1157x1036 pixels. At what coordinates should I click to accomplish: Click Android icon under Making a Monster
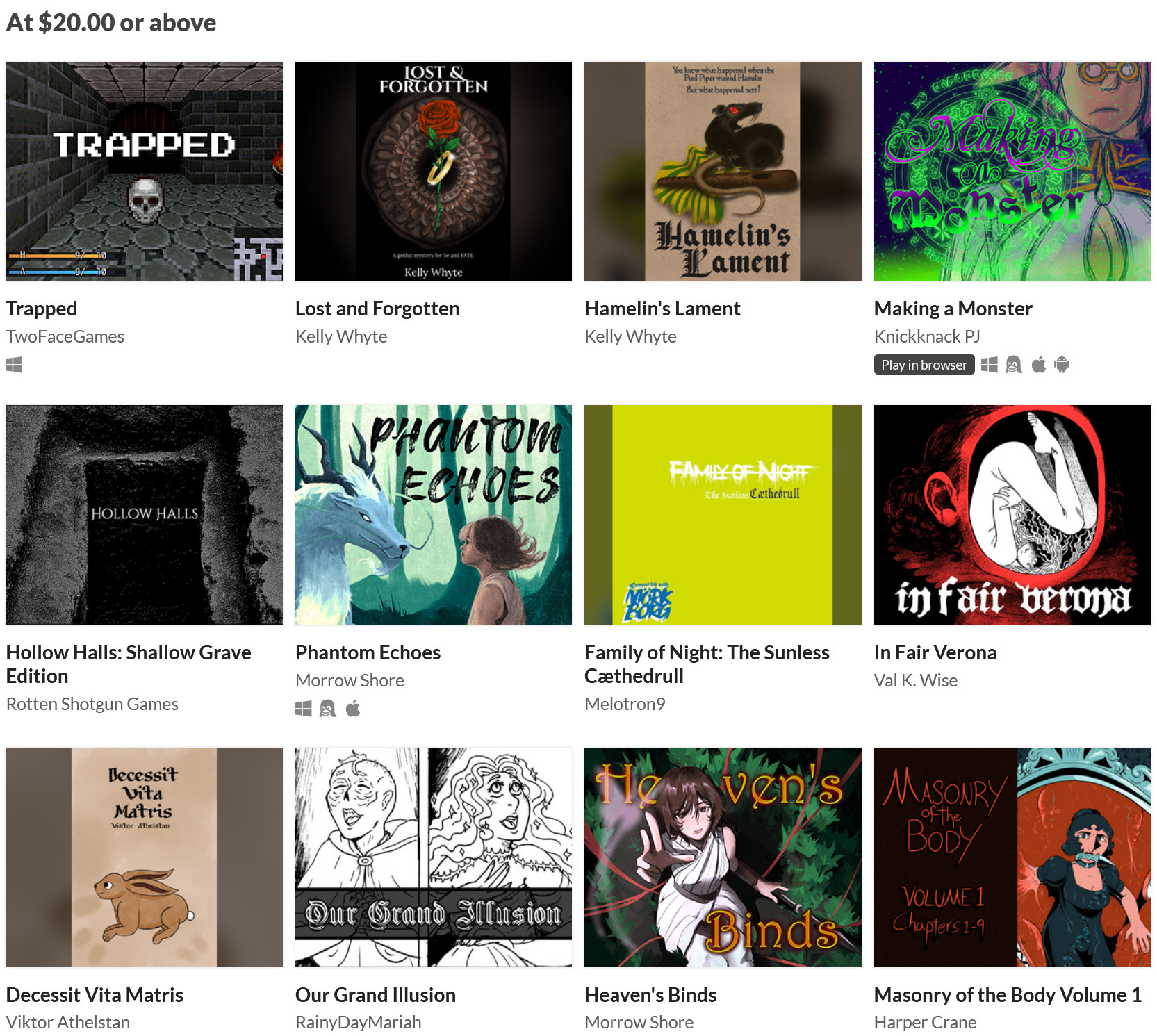click(x=1062, y=365)
